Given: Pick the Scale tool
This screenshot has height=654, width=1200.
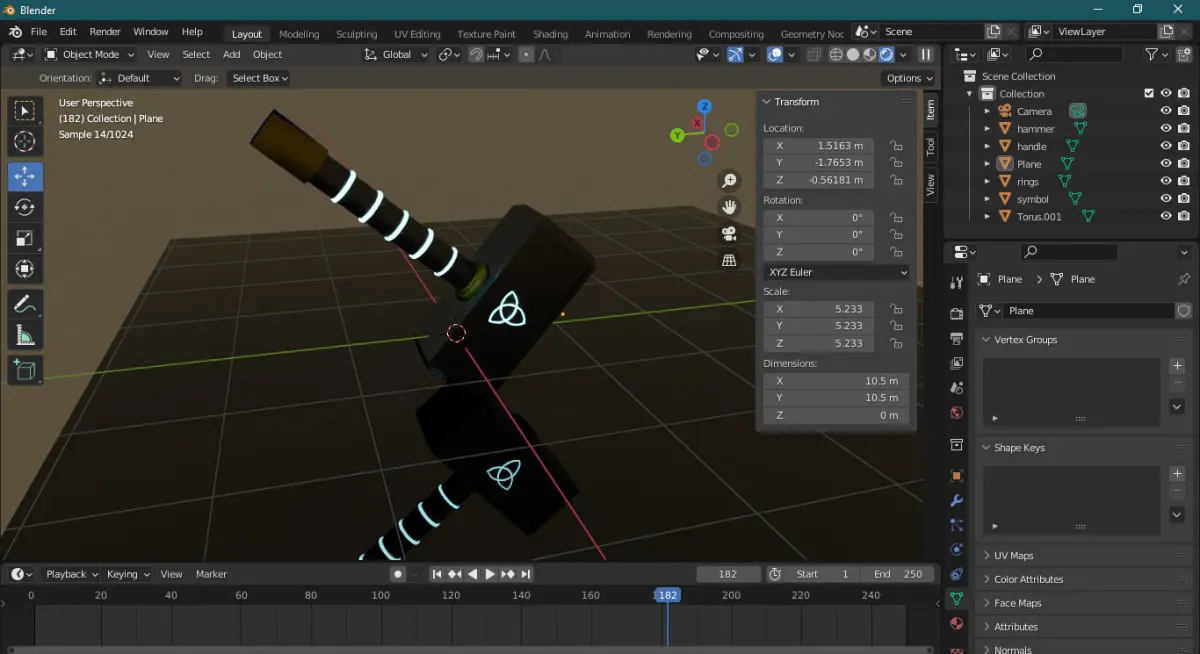Looking at the screenshot, I should click(x=25, y=238).
